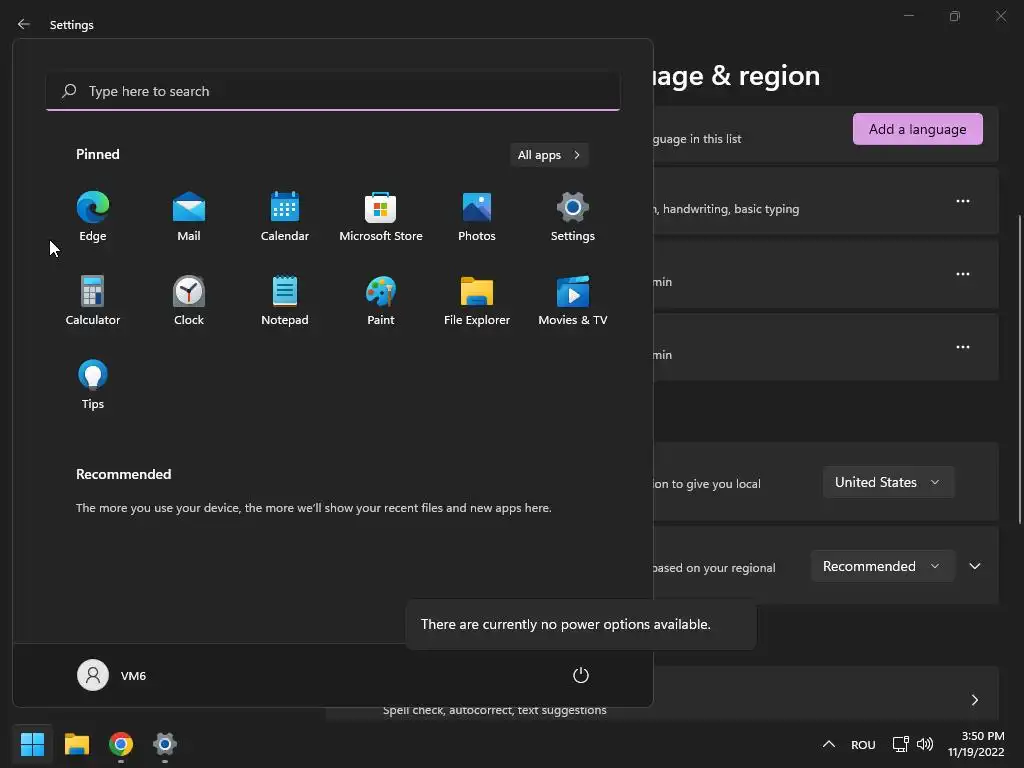Viewport: 1024px width, 768px height.
Task: Open the Clock app
Action: coord(189,301)
